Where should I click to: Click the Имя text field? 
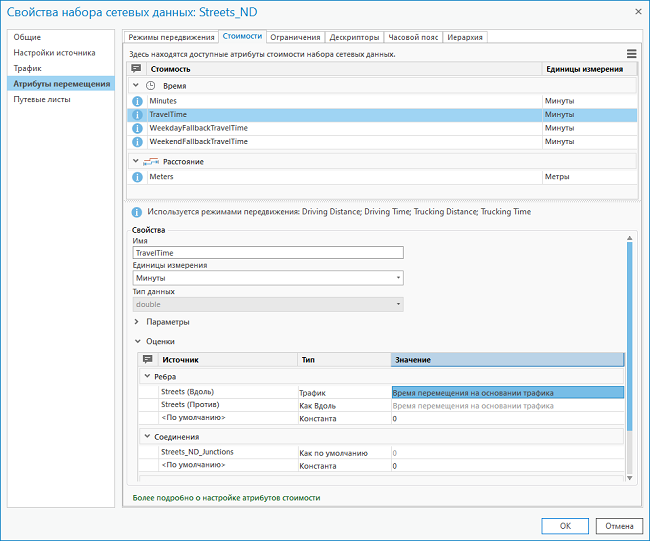coord(267,253)
